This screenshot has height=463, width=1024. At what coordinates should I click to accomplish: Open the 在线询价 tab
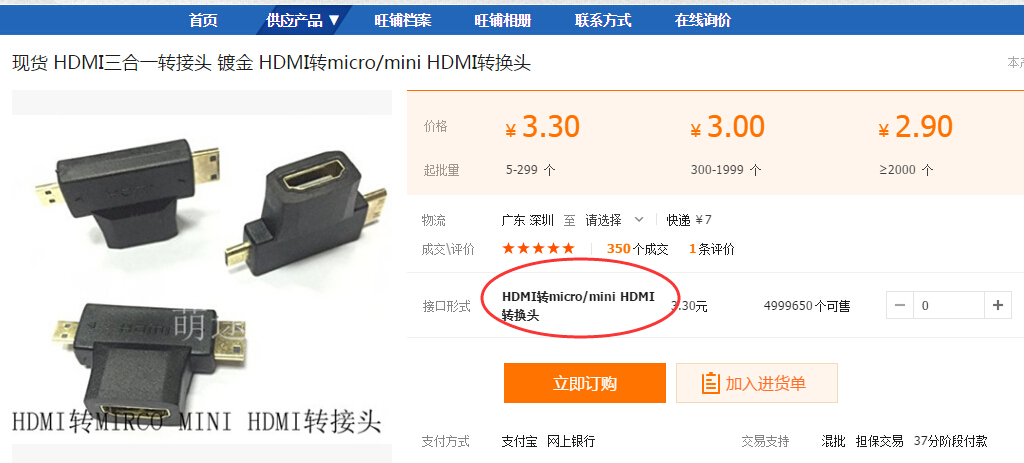(703, 20)
